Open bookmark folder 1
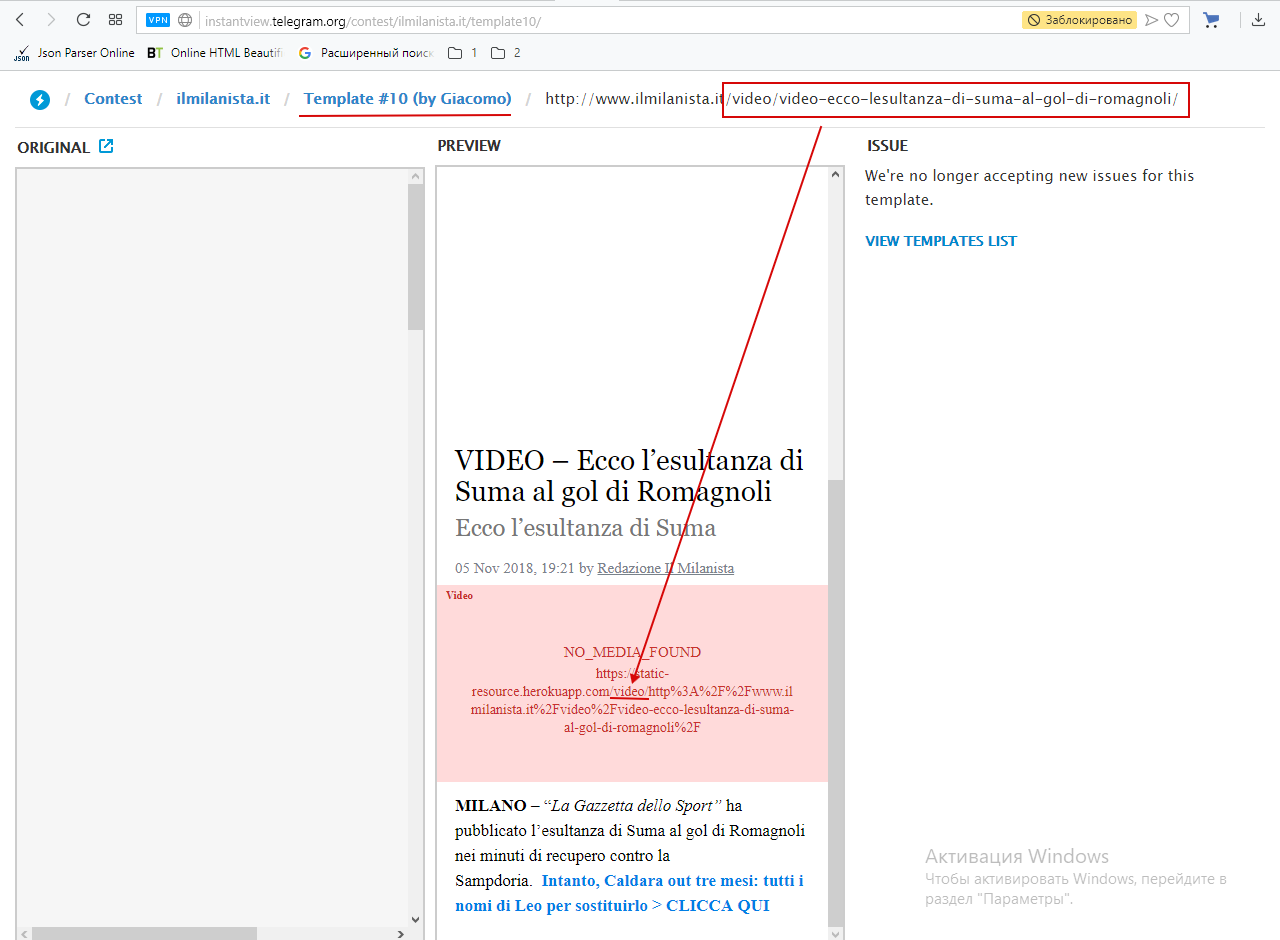1280x940 pixels. click(463, 53)
